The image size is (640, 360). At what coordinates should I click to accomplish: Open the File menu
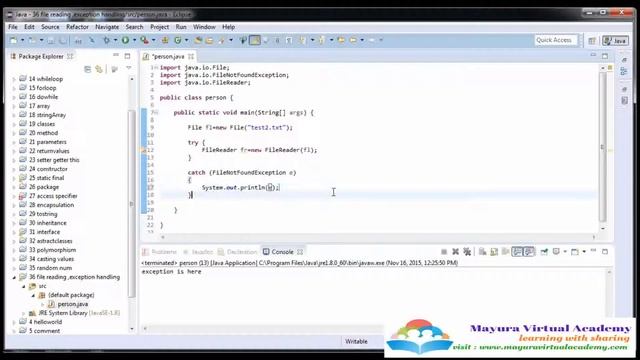(x=13, y=27)
